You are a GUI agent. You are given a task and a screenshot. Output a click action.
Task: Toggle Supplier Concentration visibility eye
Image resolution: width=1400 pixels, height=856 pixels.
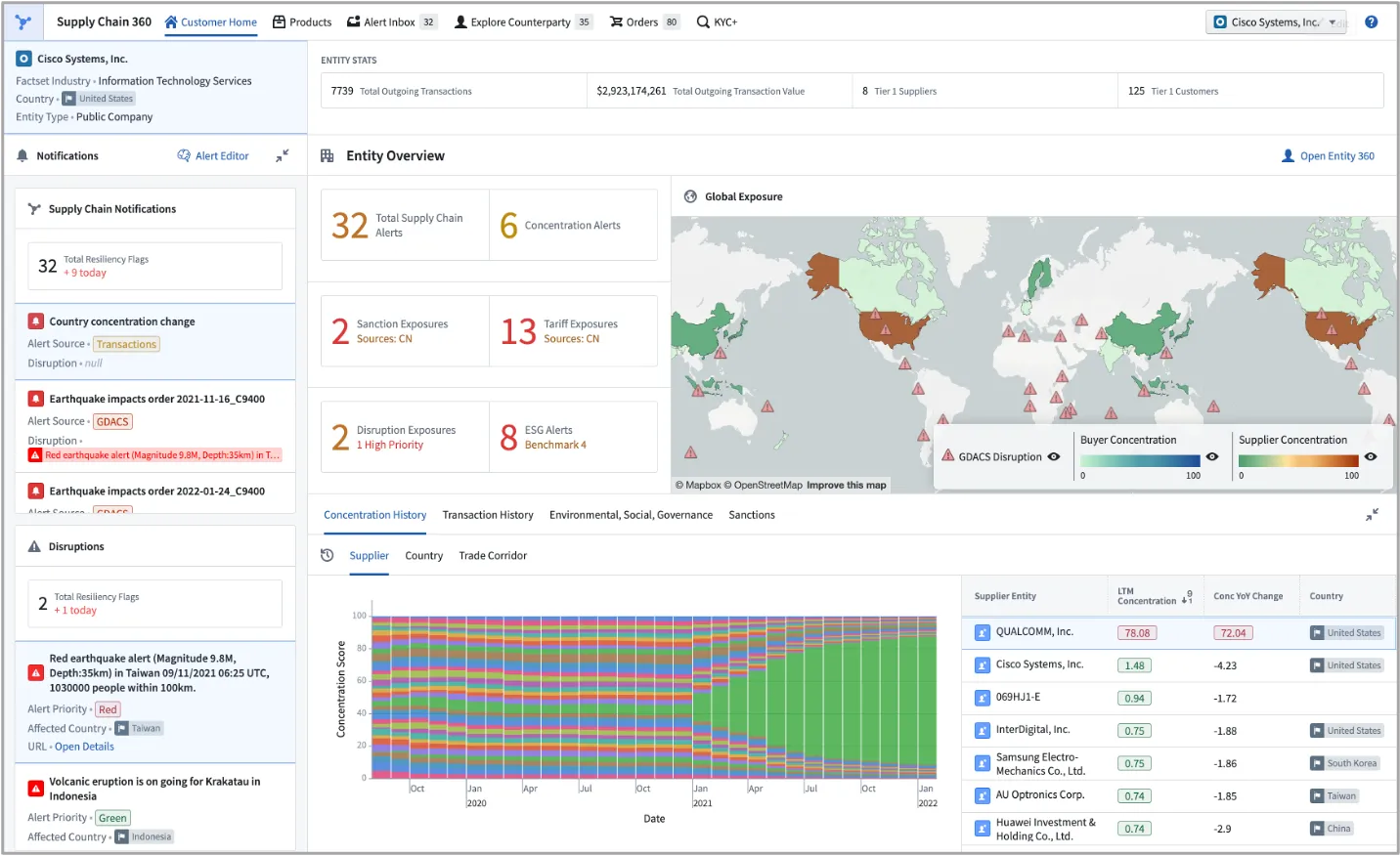point(1371,457)
